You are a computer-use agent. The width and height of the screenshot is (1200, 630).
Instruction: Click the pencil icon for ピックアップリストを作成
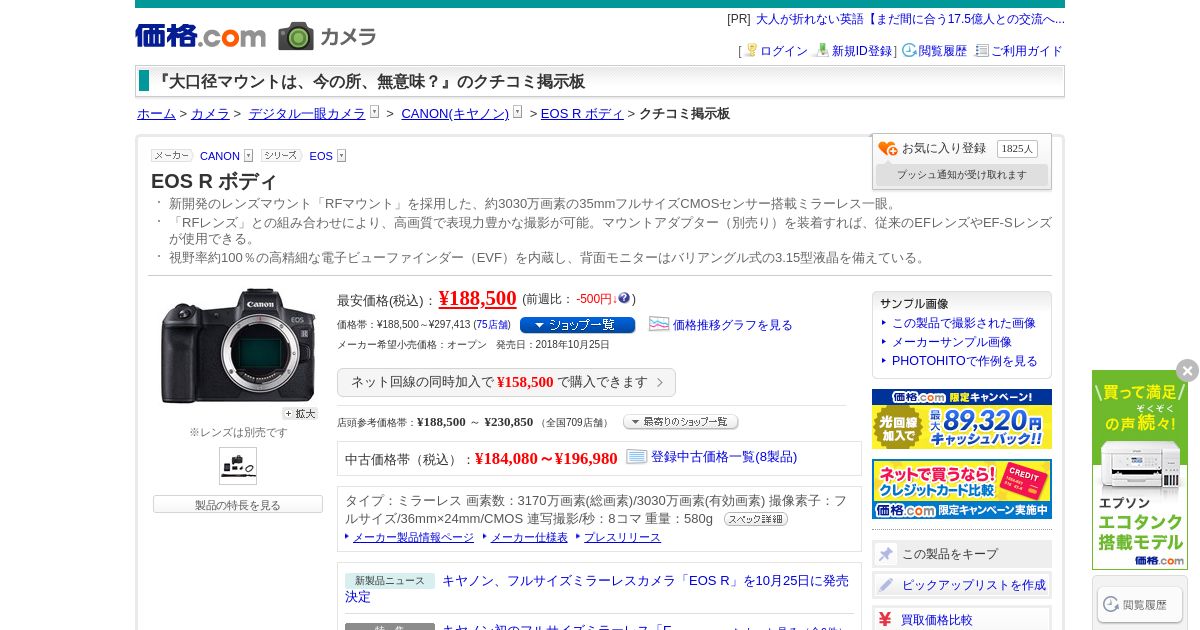click(x=886, y=585)
